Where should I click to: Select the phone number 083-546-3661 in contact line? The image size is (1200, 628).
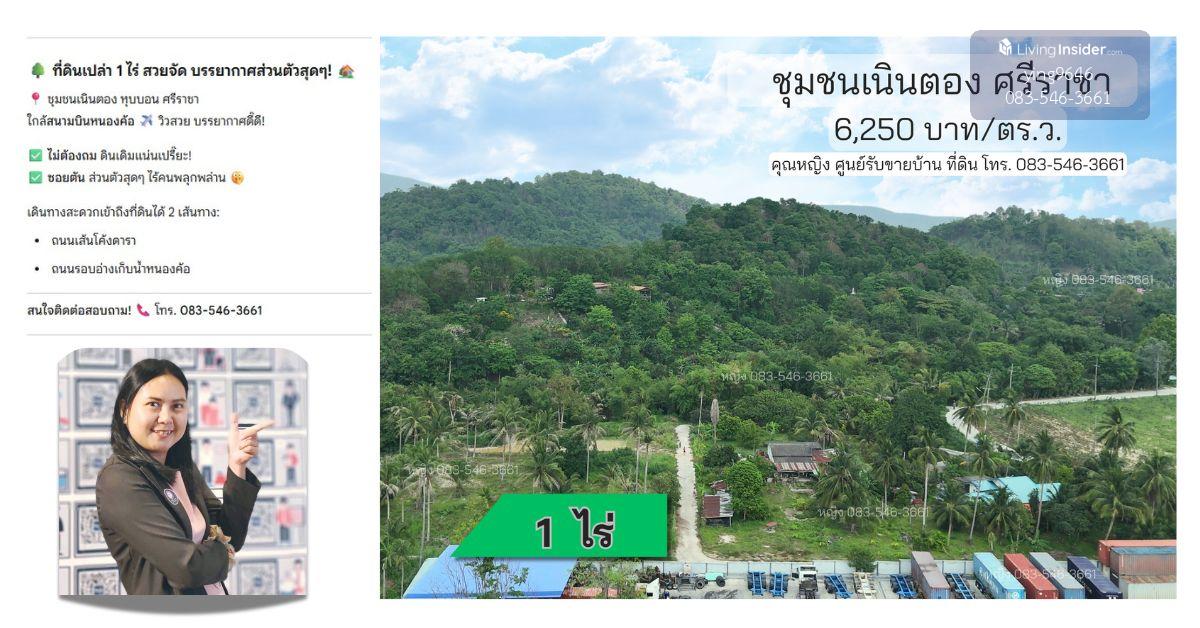[221, 310]
